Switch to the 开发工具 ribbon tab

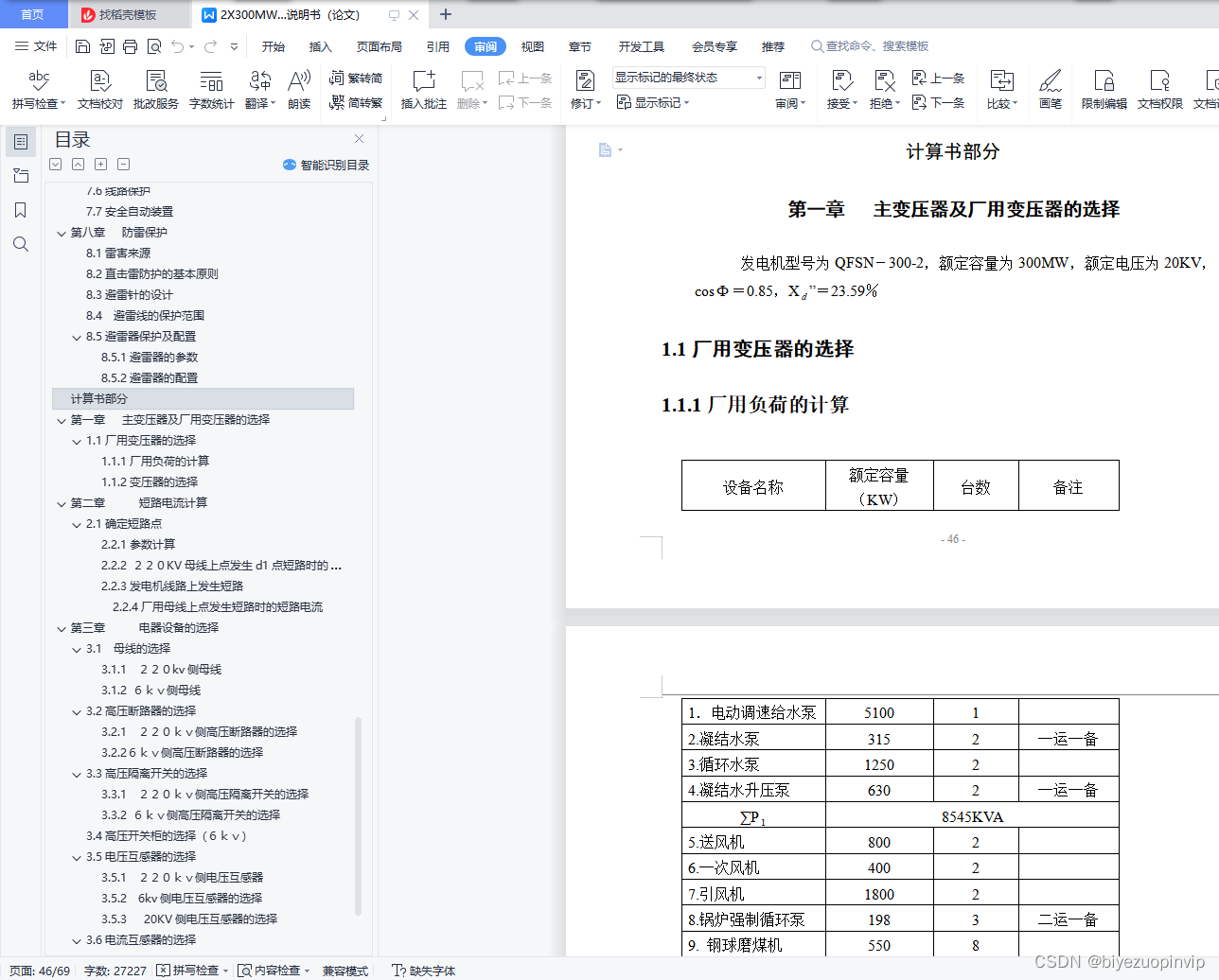[642, 46]
